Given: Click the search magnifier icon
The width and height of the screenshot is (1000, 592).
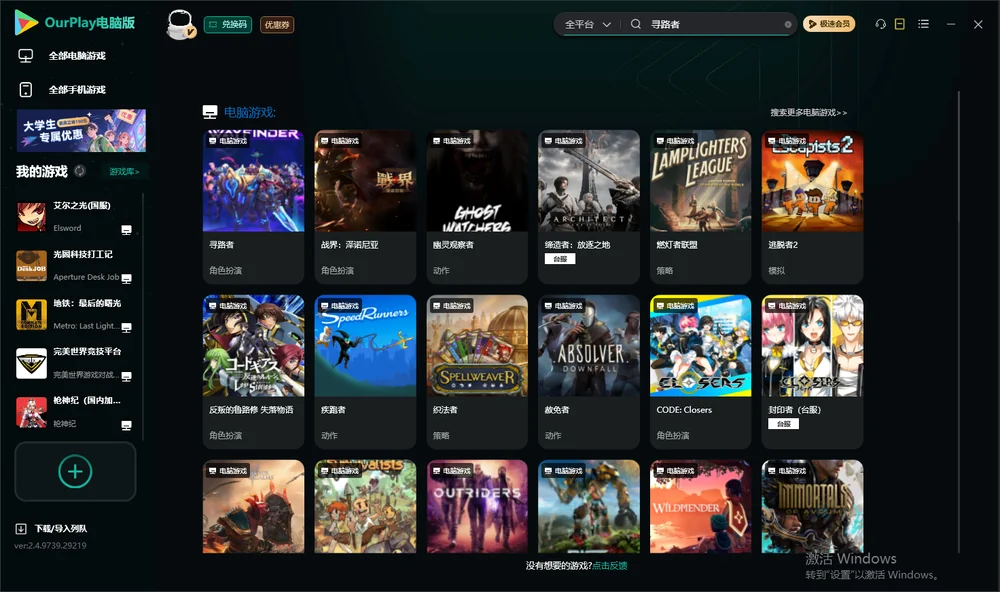Looking at the screenshot, I should (636, 24).
